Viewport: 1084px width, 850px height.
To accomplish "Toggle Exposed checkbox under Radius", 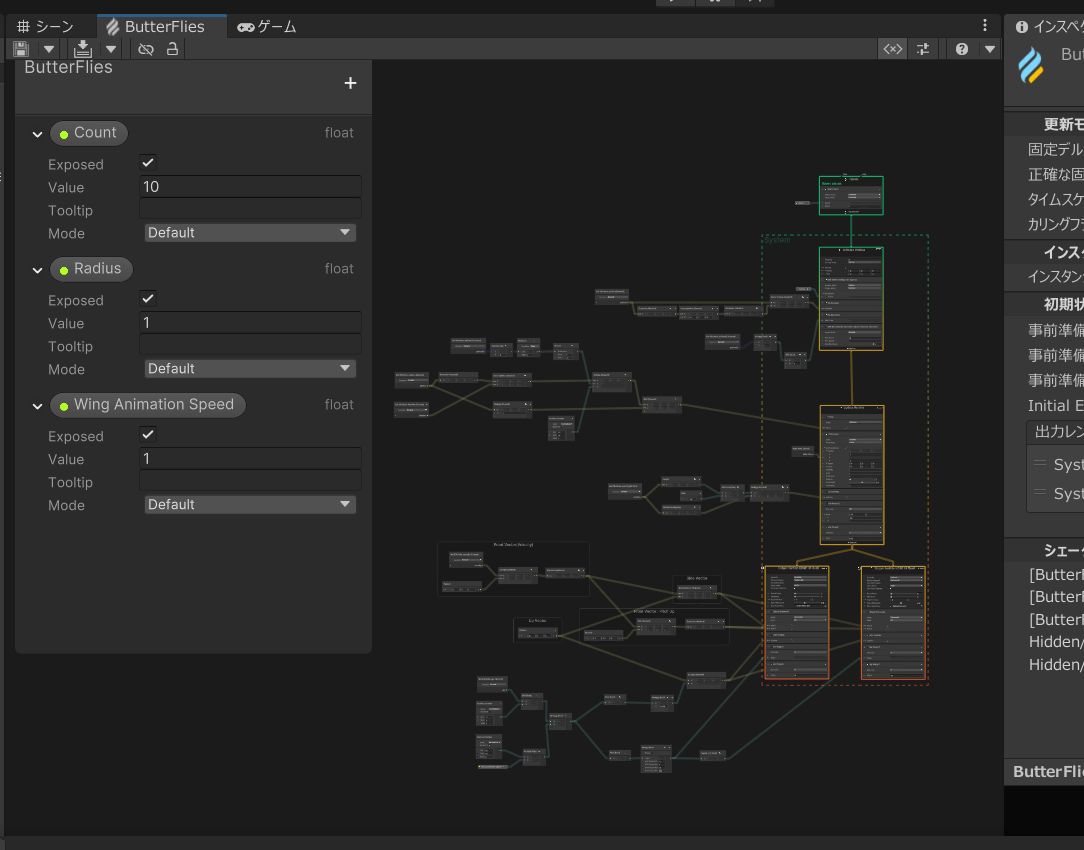I will tap(148, 299).
